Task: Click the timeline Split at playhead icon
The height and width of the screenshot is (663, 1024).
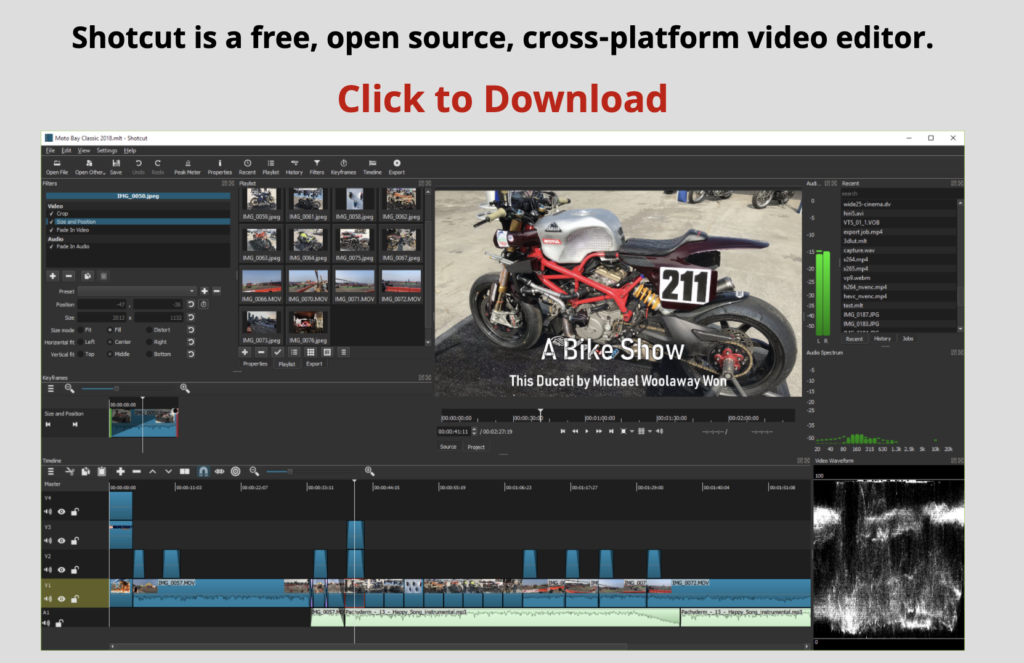Action: tap(185, 471)
